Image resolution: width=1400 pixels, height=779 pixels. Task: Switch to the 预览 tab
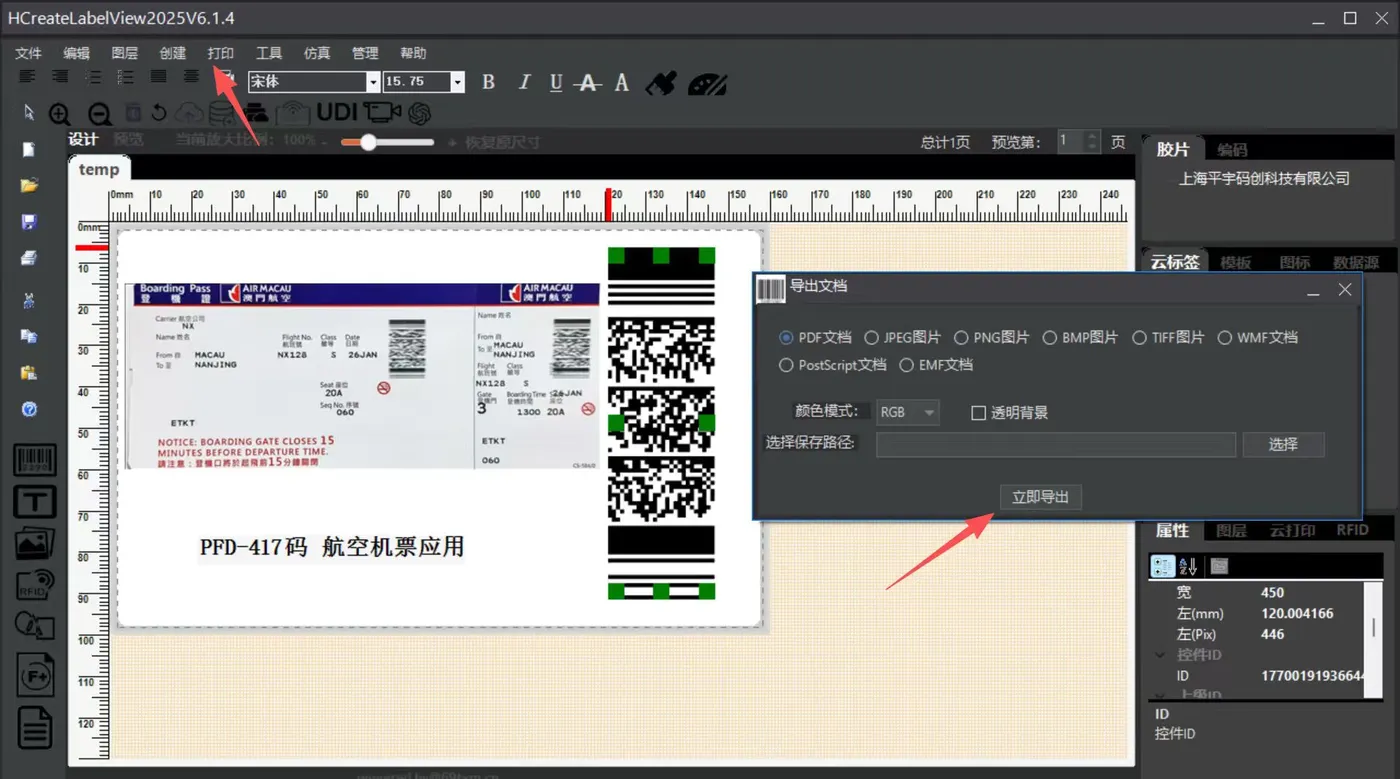point(128,140)
